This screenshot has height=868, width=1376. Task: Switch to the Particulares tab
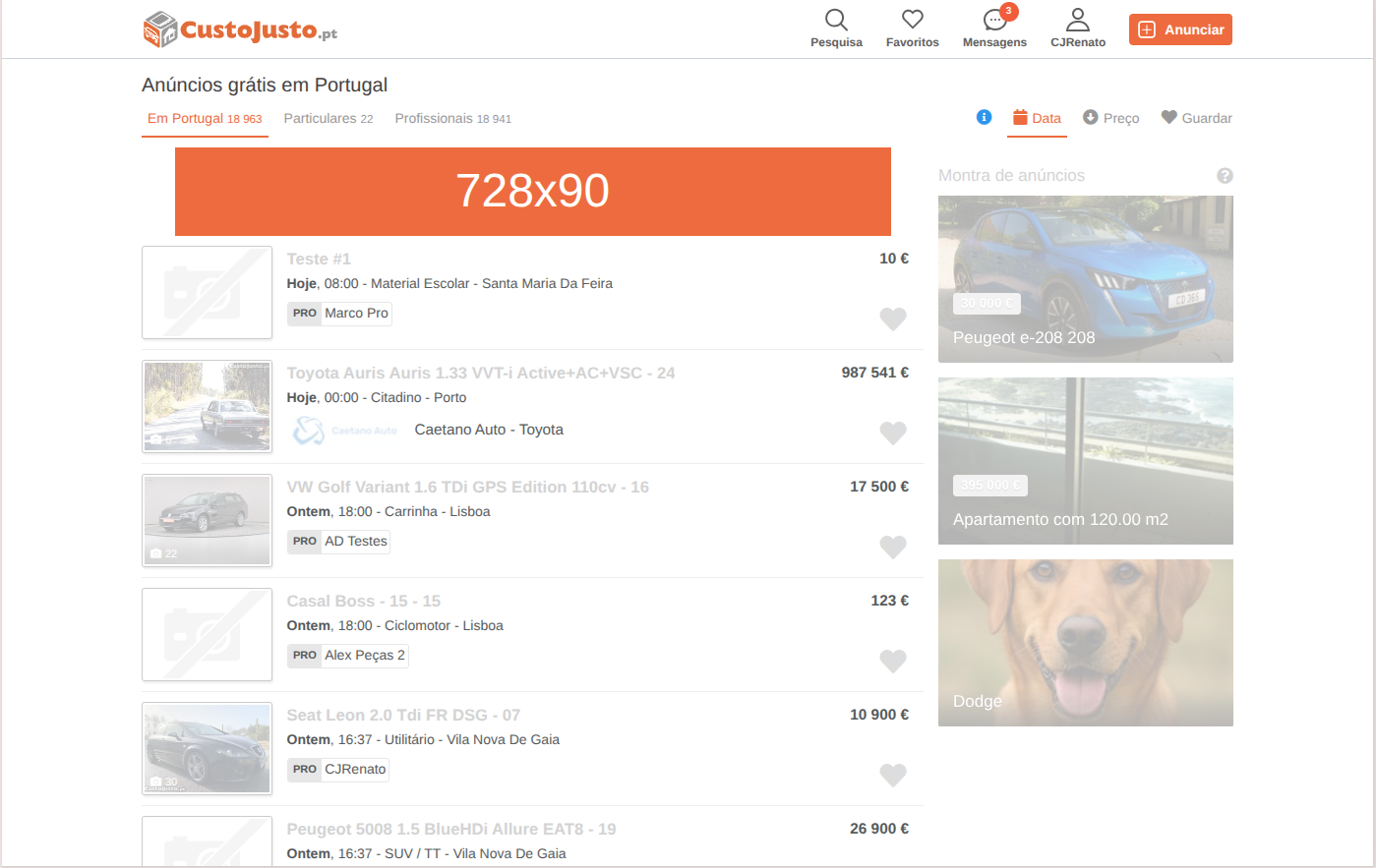[328, 118]
